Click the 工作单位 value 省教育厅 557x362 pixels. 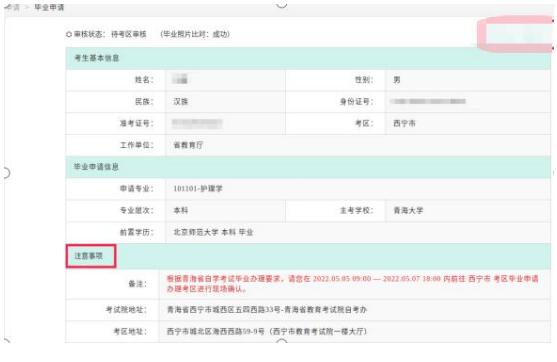188,145
